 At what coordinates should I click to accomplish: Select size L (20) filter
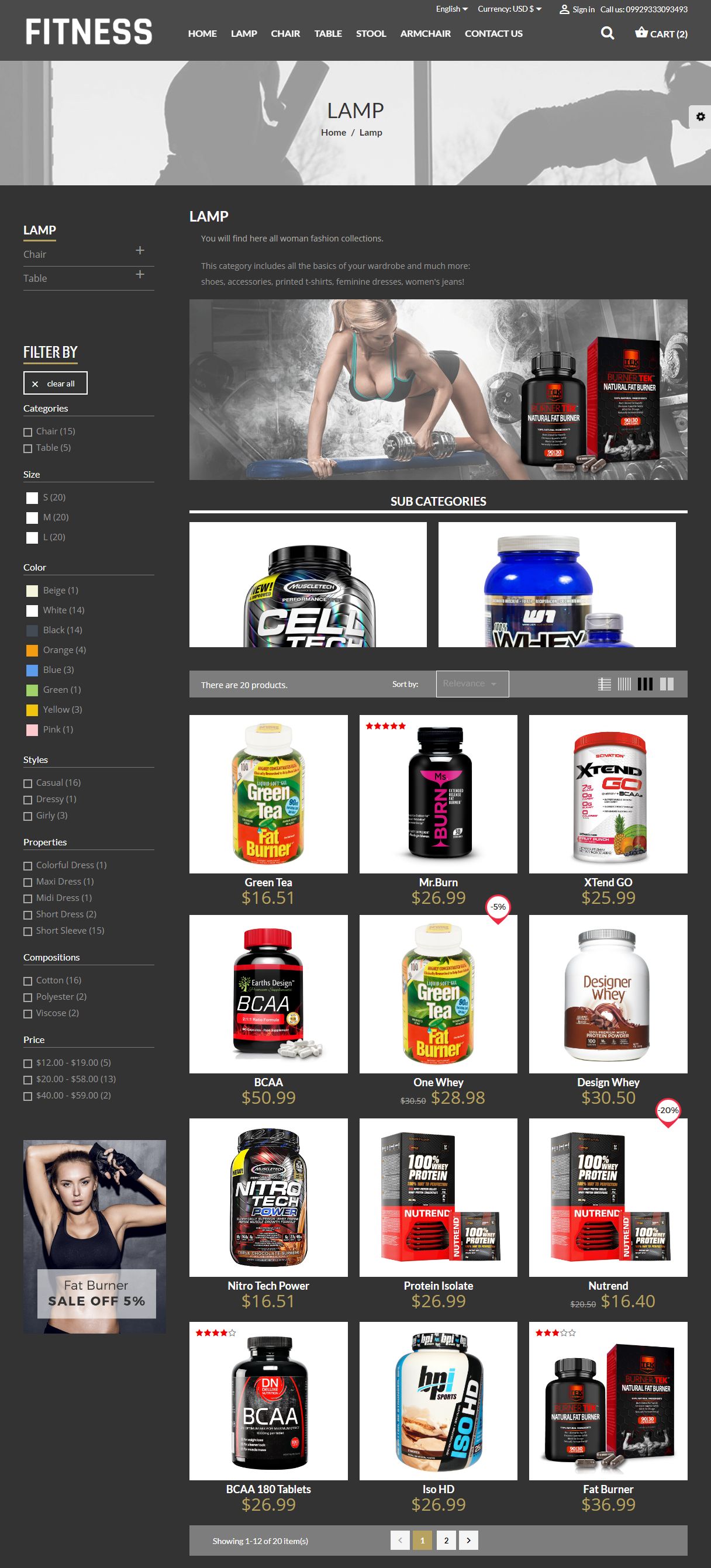[x=32, y=537]
